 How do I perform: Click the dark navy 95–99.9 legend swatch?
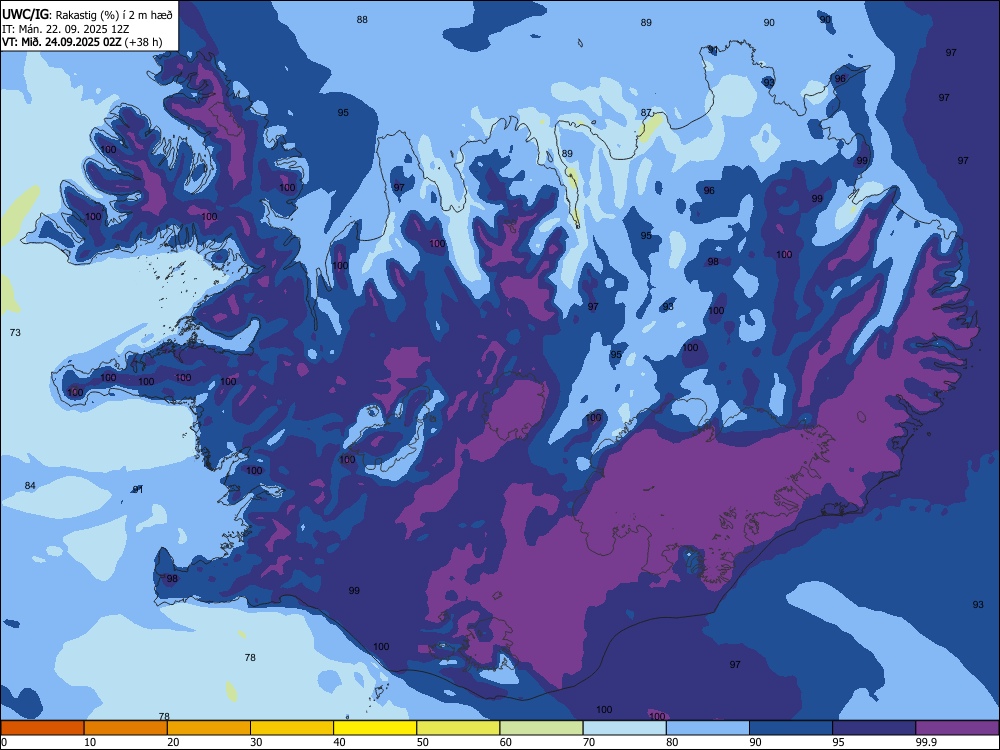[874, 728]
